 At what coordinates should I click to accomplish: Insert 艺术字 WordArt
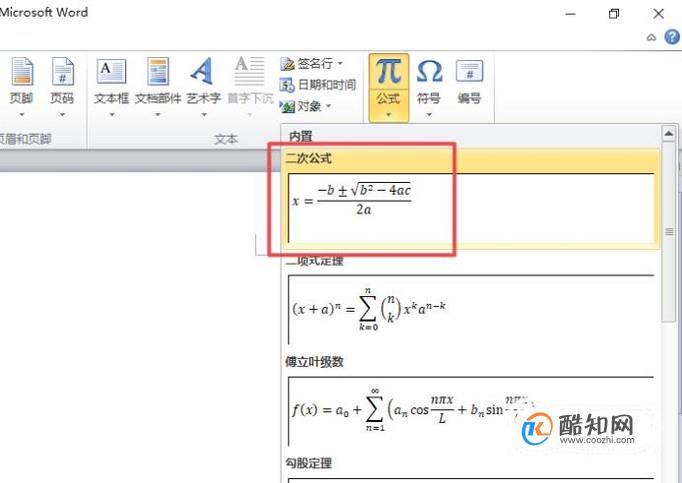tap(202, 72)
